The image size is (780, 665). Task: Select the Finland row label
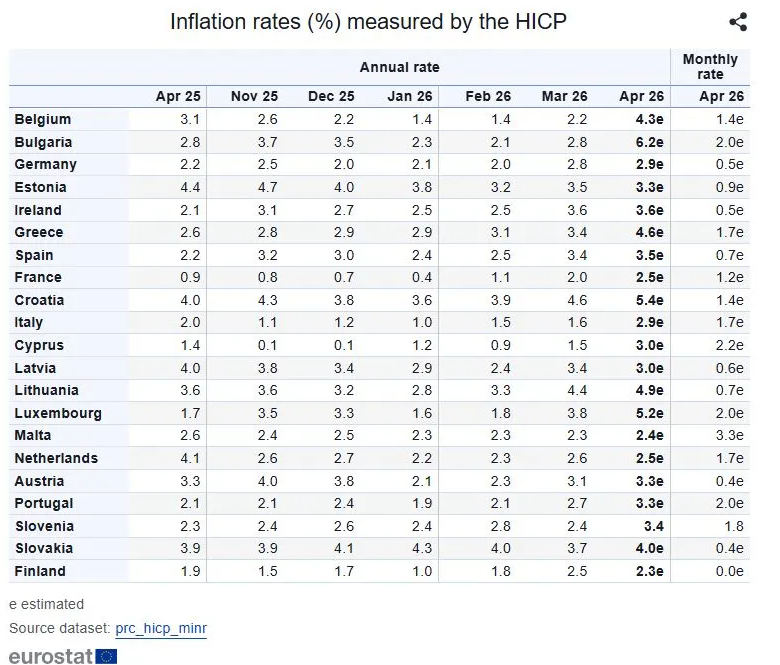[40, 571]
